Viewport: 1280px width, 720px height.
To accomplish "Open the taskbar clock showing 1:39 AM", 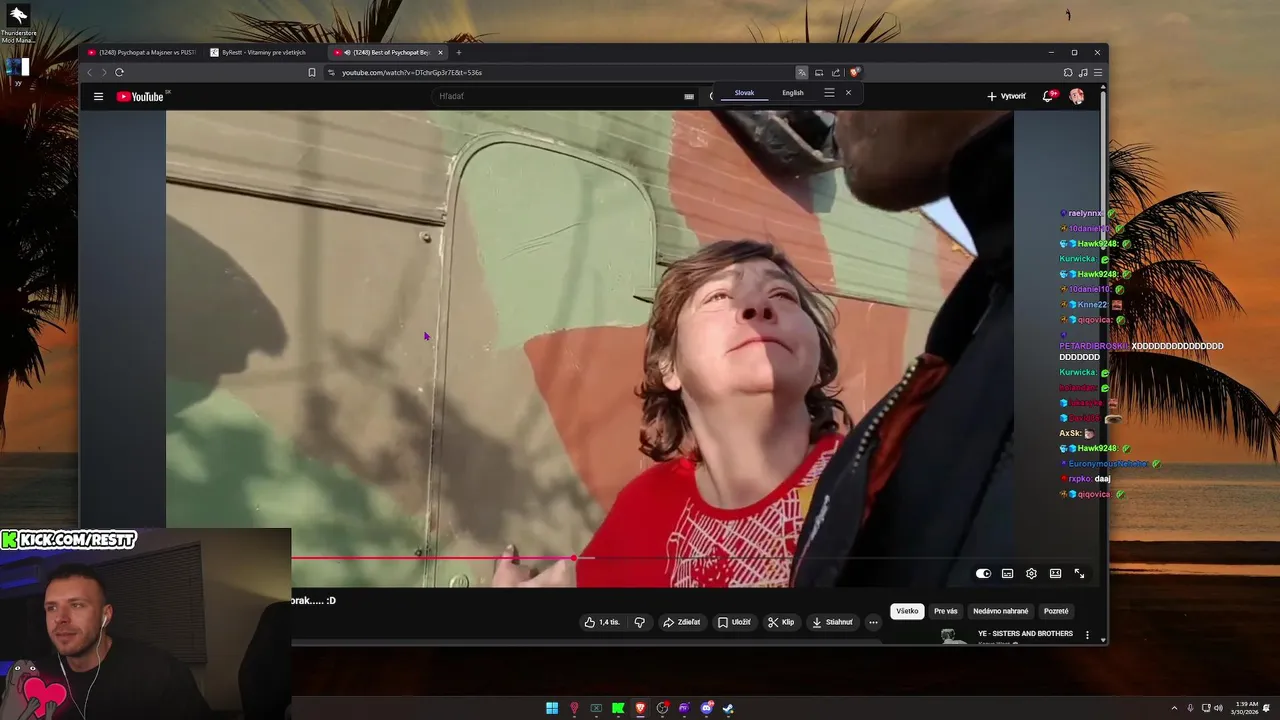I will [x=1247, y=708].
